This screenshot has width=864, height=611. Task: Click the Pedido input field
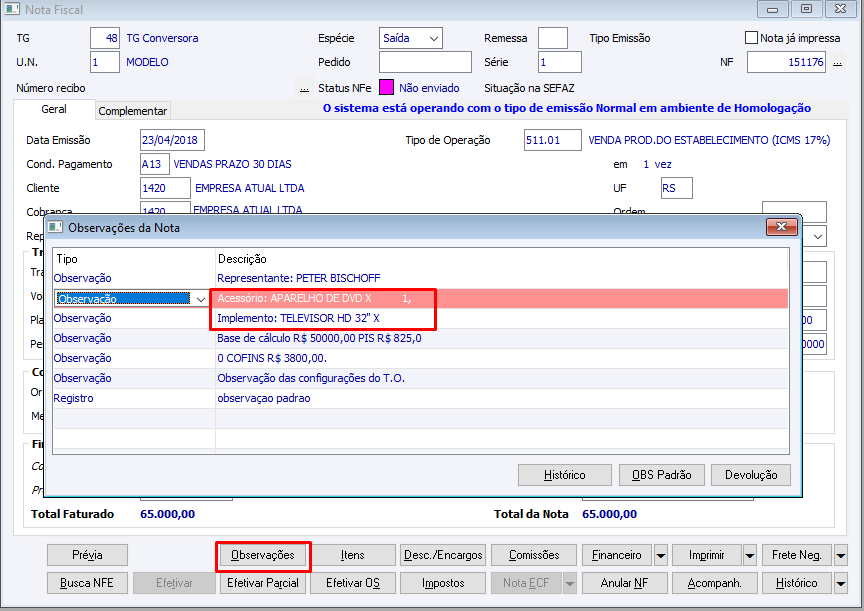(425, 62)
